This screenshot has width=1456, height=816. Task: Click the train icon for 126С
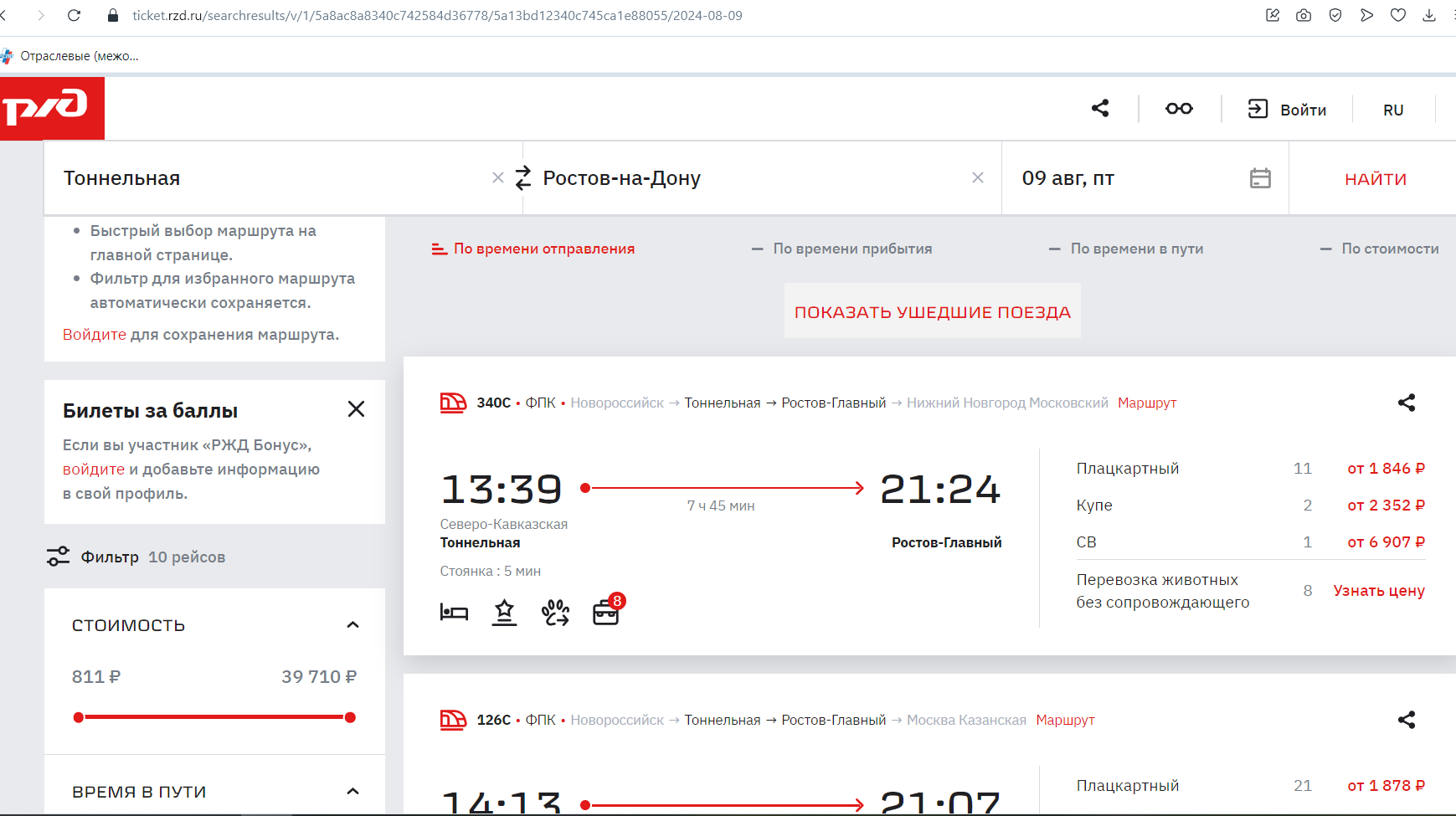pyautogui.click(x=453, y=720)
